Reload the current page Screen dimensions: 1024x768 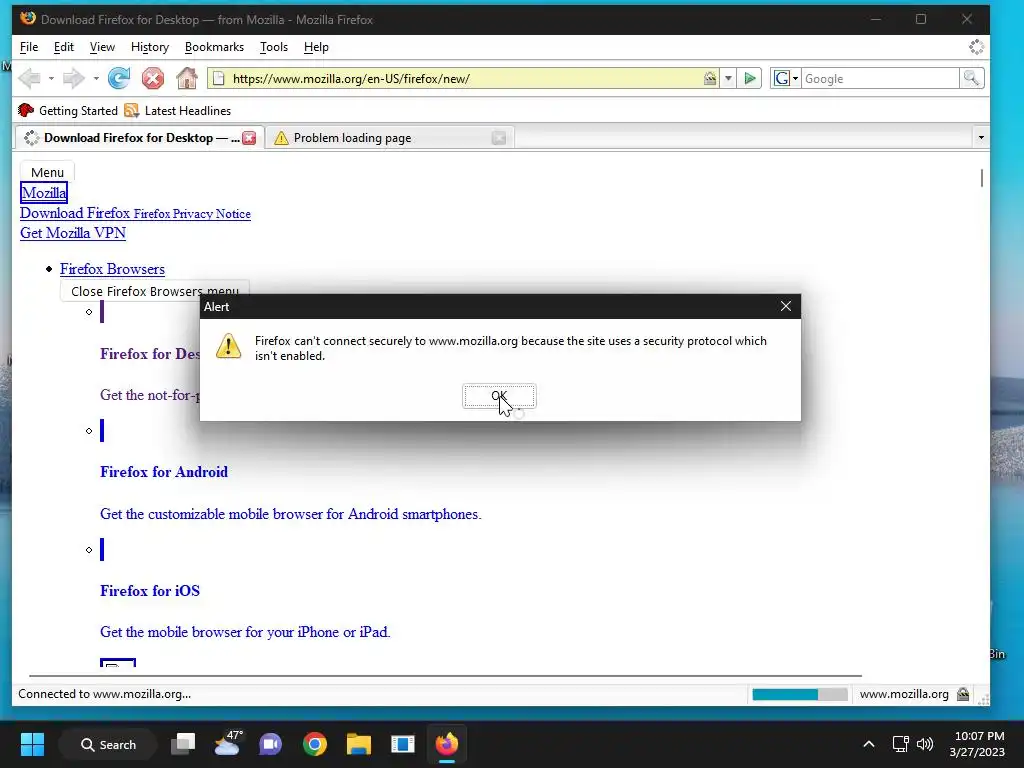pyautogui.click(x=119, y=78)
